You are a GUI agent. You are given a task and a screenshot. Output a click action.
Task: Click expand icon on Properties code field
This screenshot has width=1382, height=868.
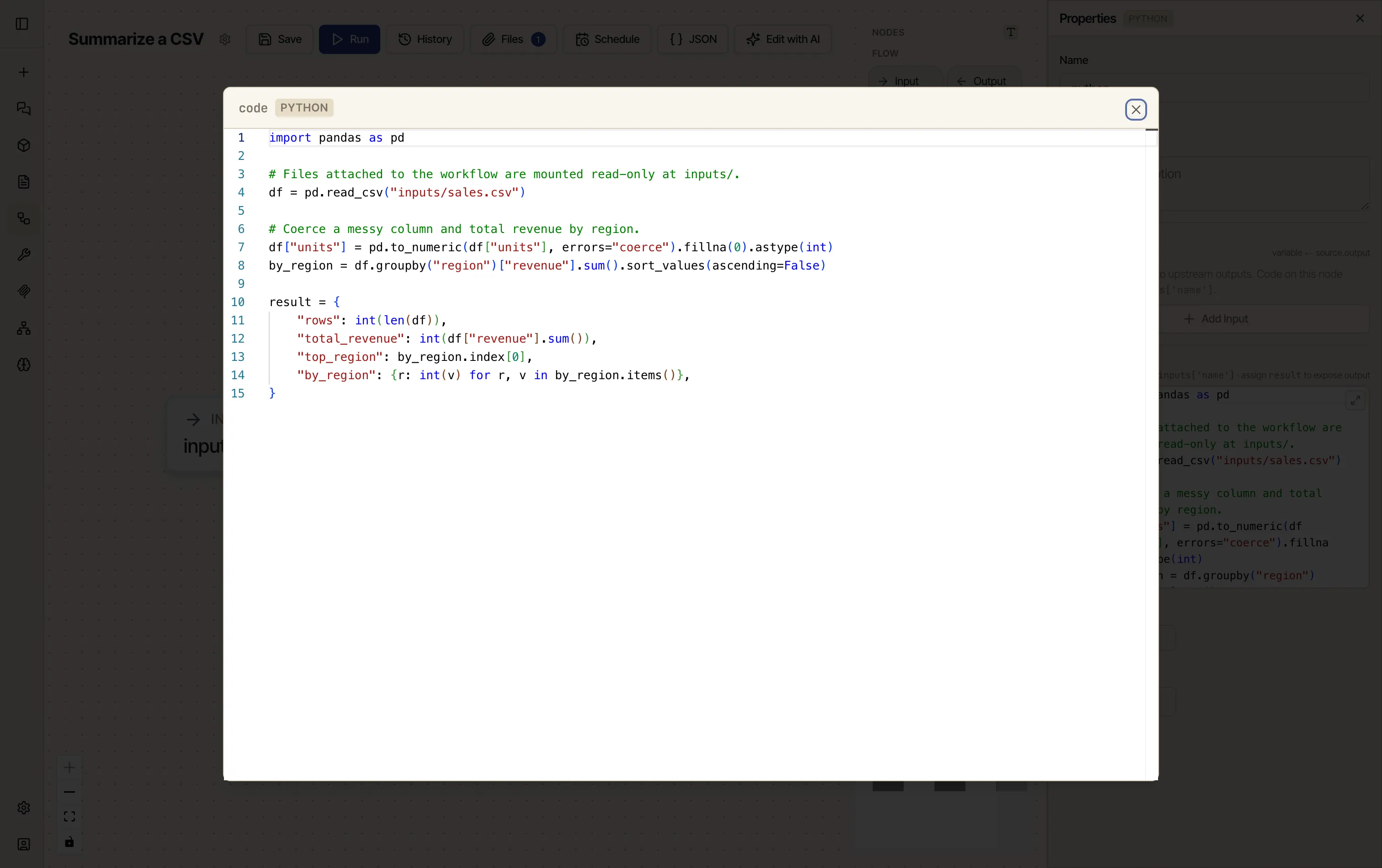tap(1355, 400)
